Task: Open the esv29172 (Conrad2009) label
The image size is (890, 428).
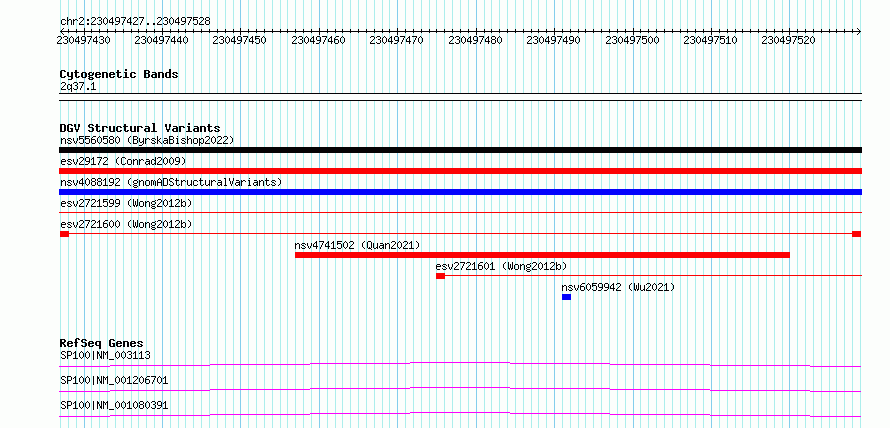Action: [123, 161]
